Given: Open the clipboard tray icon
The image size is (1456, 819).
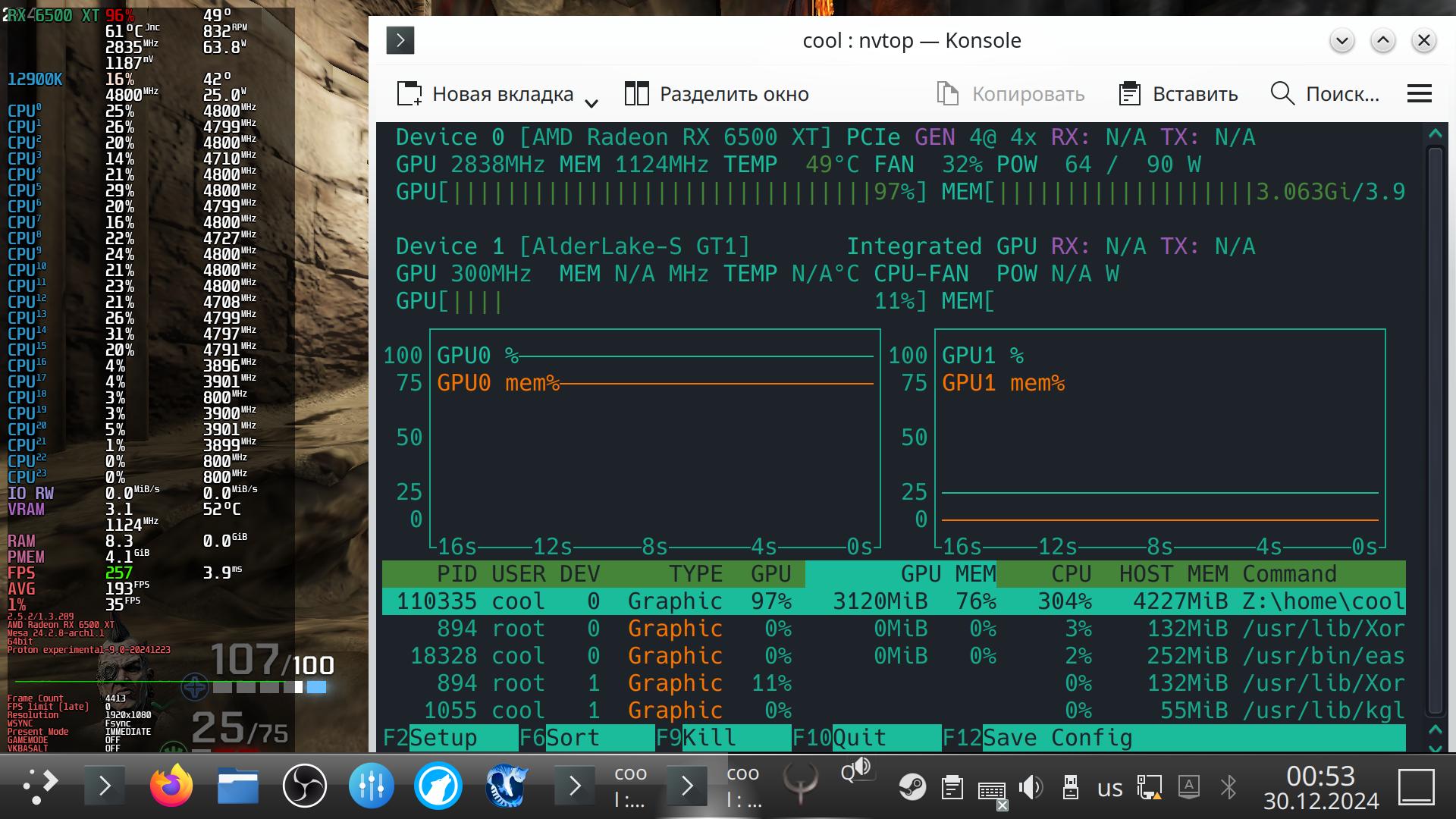Looking at the screenshot, I should pos(952,788).
